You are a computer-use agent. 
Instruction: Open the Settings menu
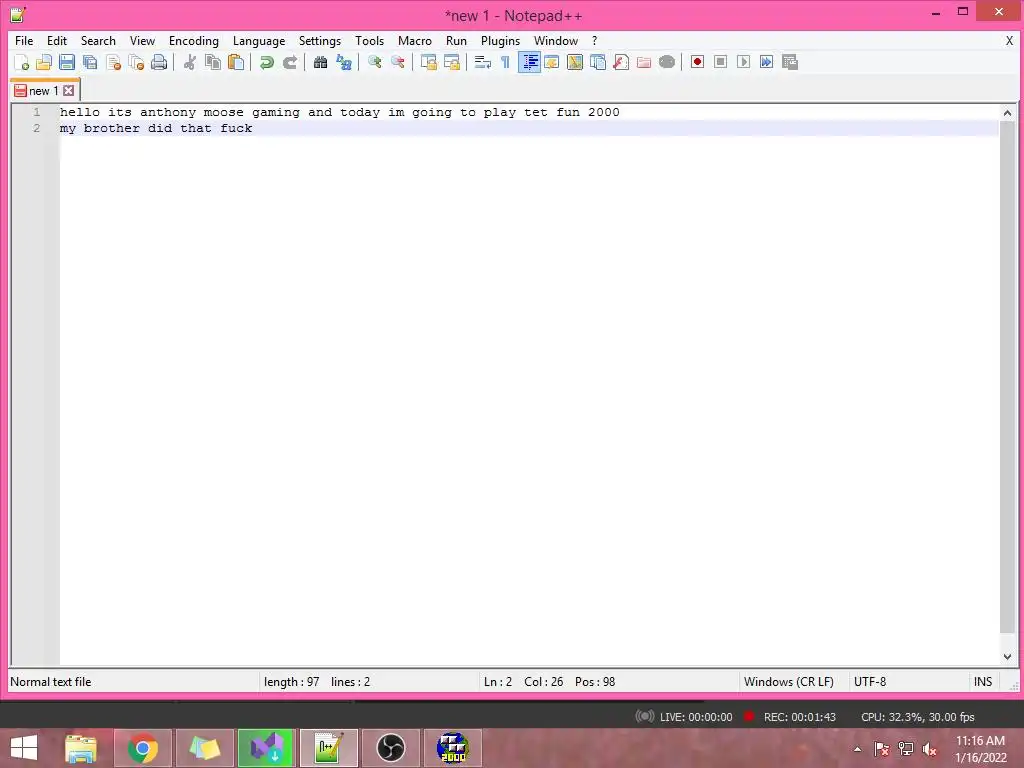point(320,40)
